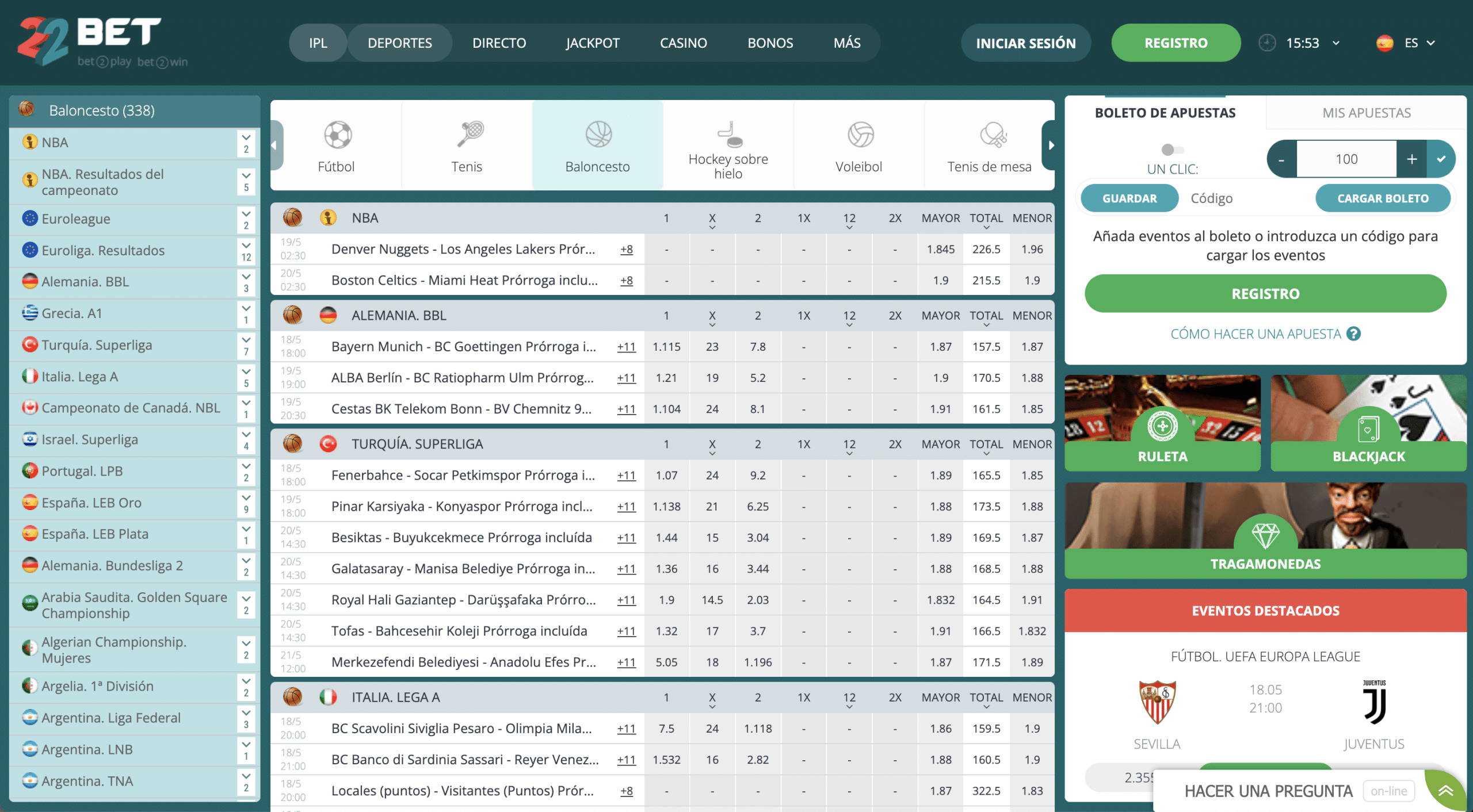
Task: Open the time zone dropdown arrow
Action: (1336, 43)
